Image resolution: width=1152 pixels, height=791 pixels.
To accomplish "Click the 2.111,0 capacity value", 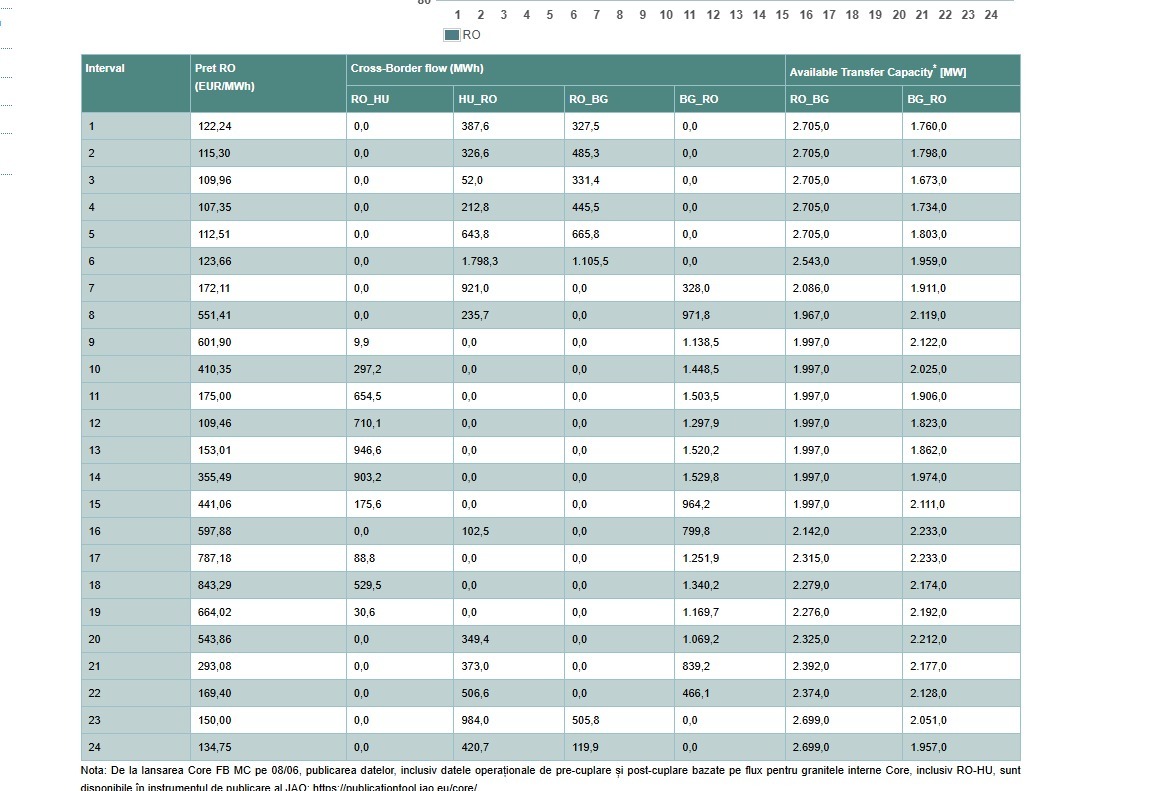I will click(928, 504).
